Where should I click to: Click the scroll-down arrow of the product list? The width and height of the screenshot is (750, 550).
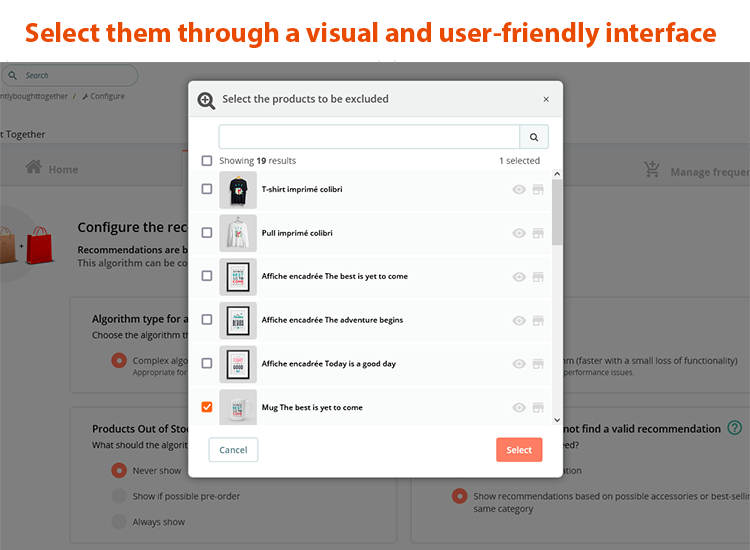pyautogui.click(x=557, y=420)
